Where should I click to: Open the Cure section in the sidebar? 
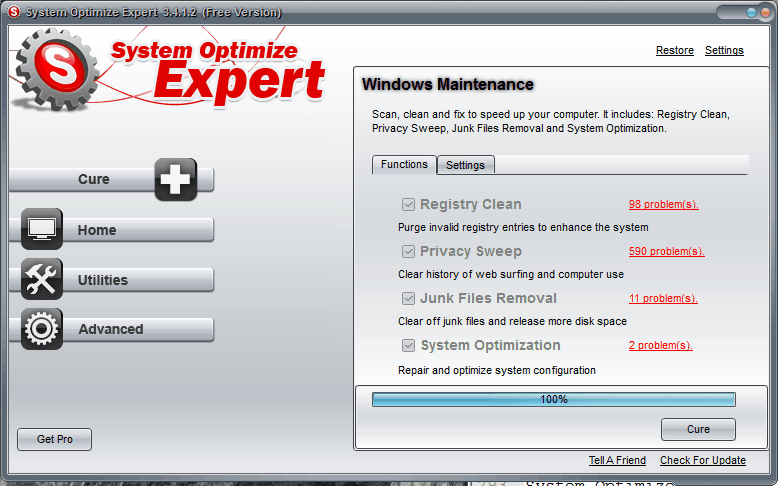[x=111, y=180]
